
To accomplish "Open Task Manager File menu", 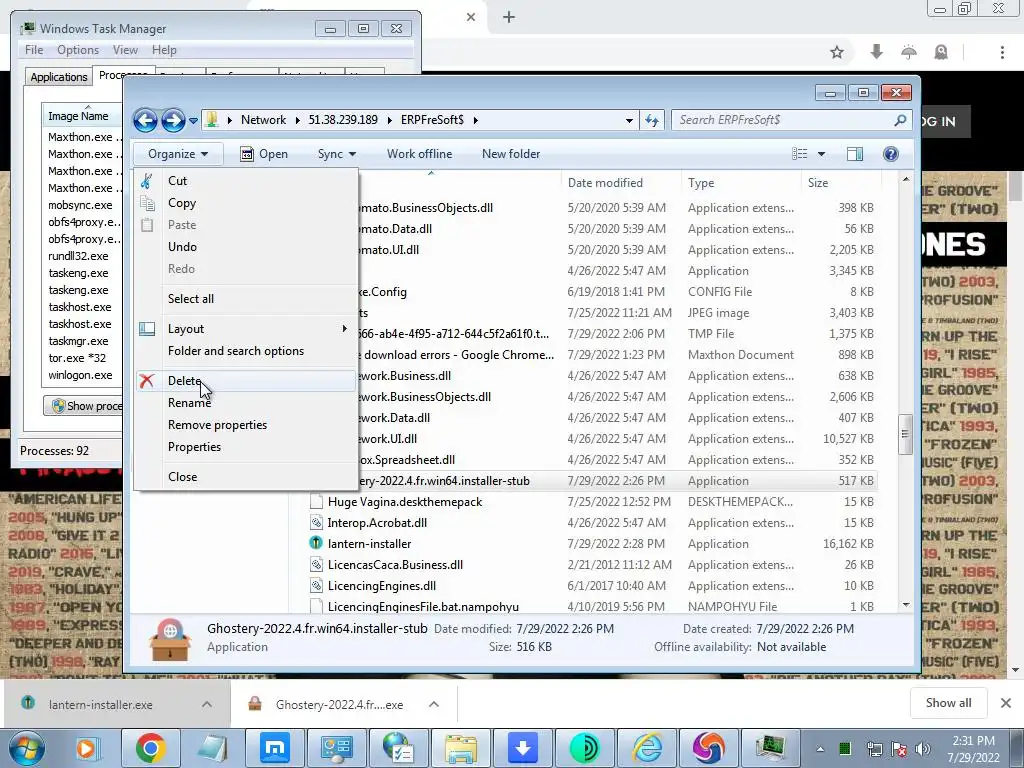I will (34, 50).
